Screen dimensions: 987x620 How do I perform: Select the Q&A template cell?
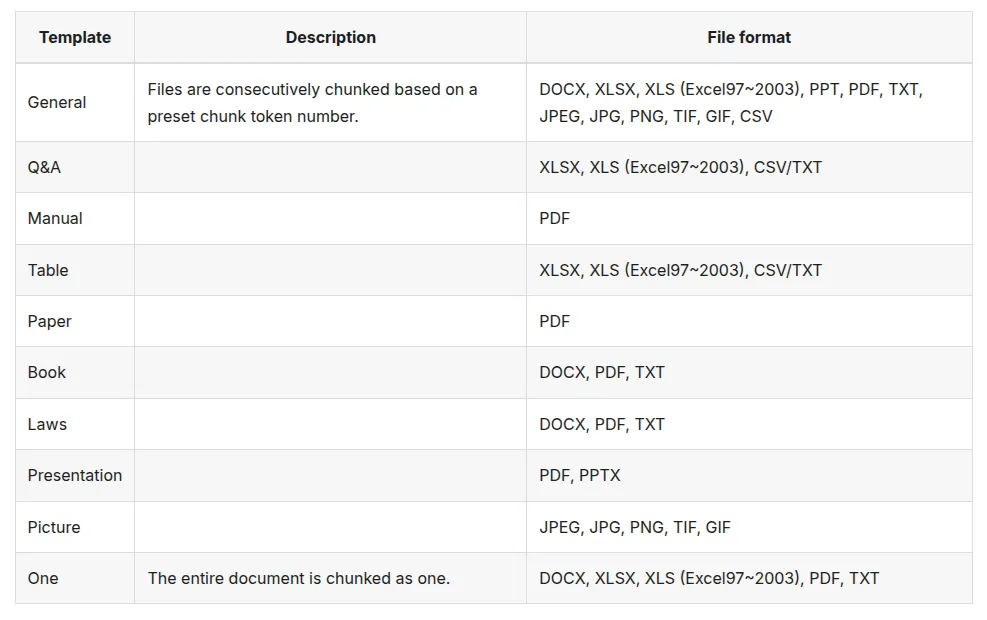point(75,167)
